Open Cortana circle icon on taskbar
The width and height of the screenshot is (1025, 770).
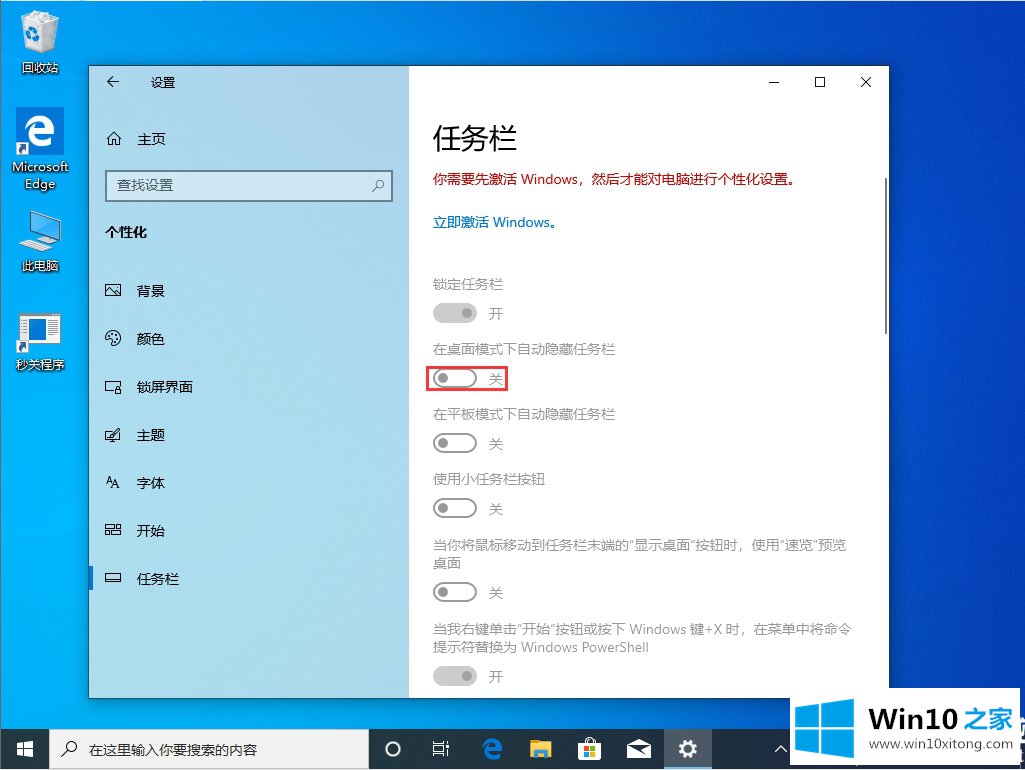393,749
